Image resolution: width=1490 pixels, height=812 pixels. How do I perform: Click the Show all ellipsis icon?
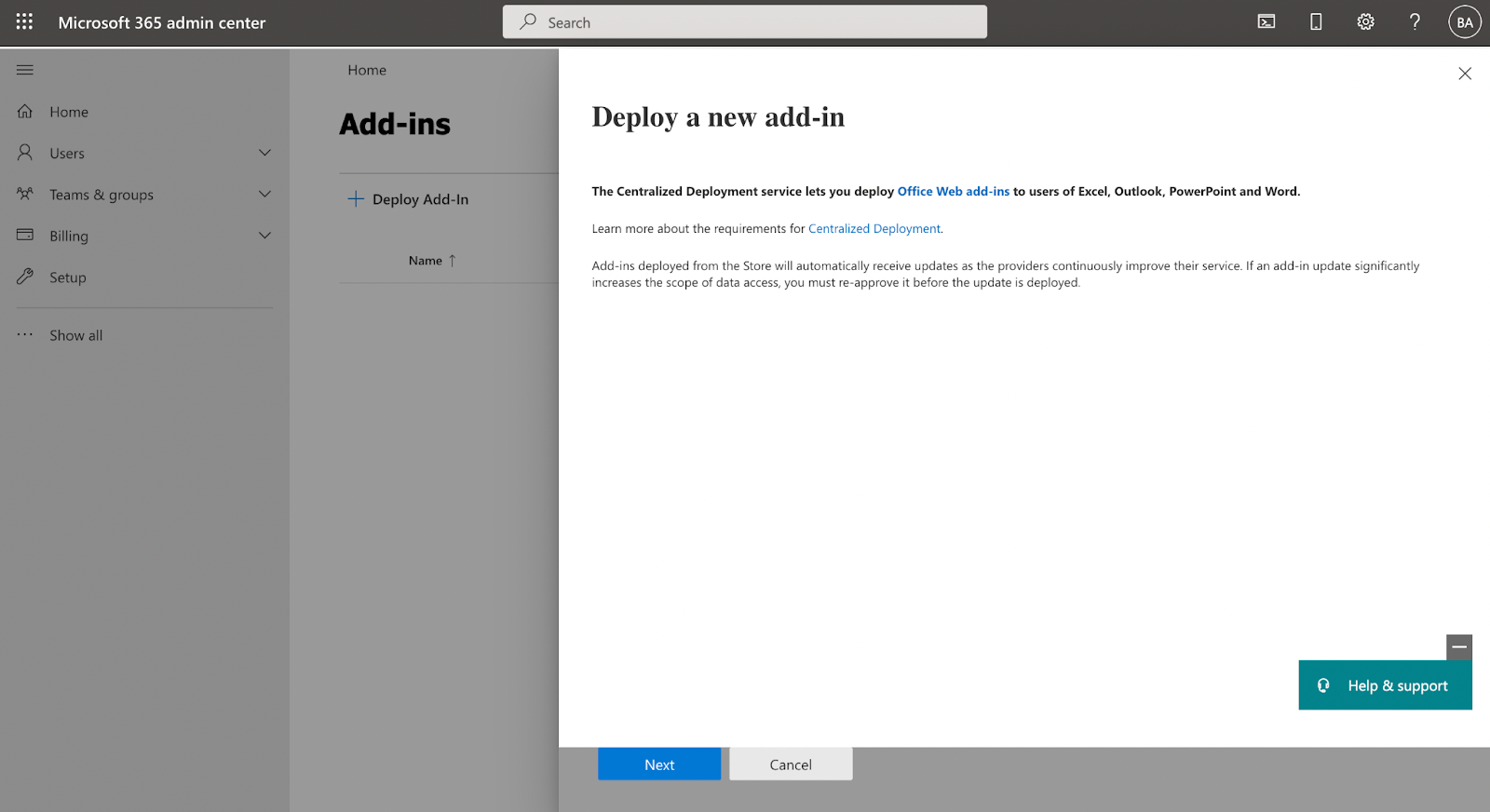[25, 334]
